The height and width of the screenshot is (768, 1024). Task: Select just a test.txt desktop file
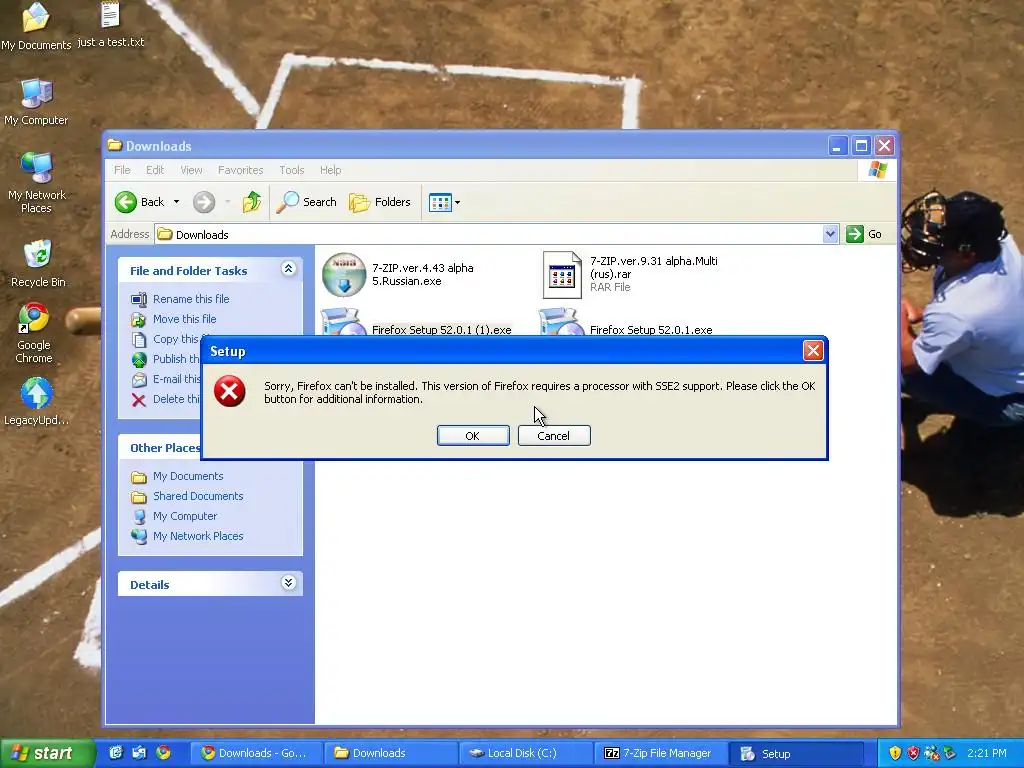pos(110,25)
